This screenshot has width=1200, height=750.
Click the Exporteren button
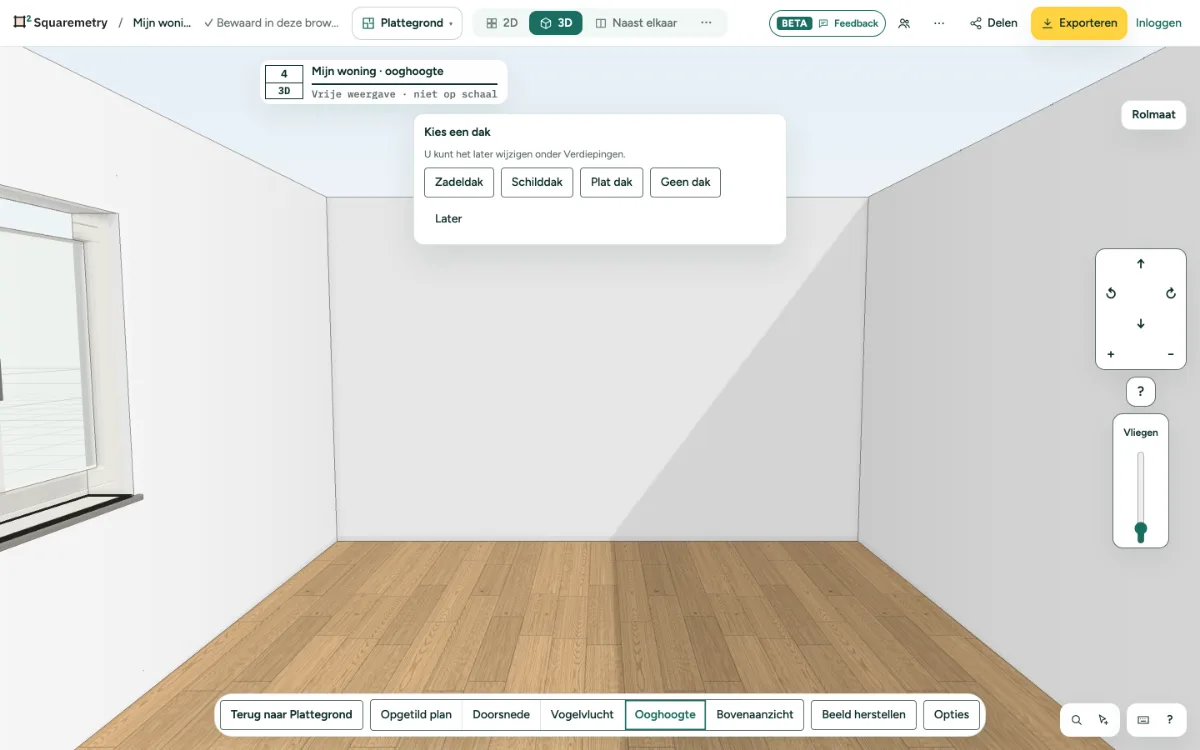click(1079, 23)
